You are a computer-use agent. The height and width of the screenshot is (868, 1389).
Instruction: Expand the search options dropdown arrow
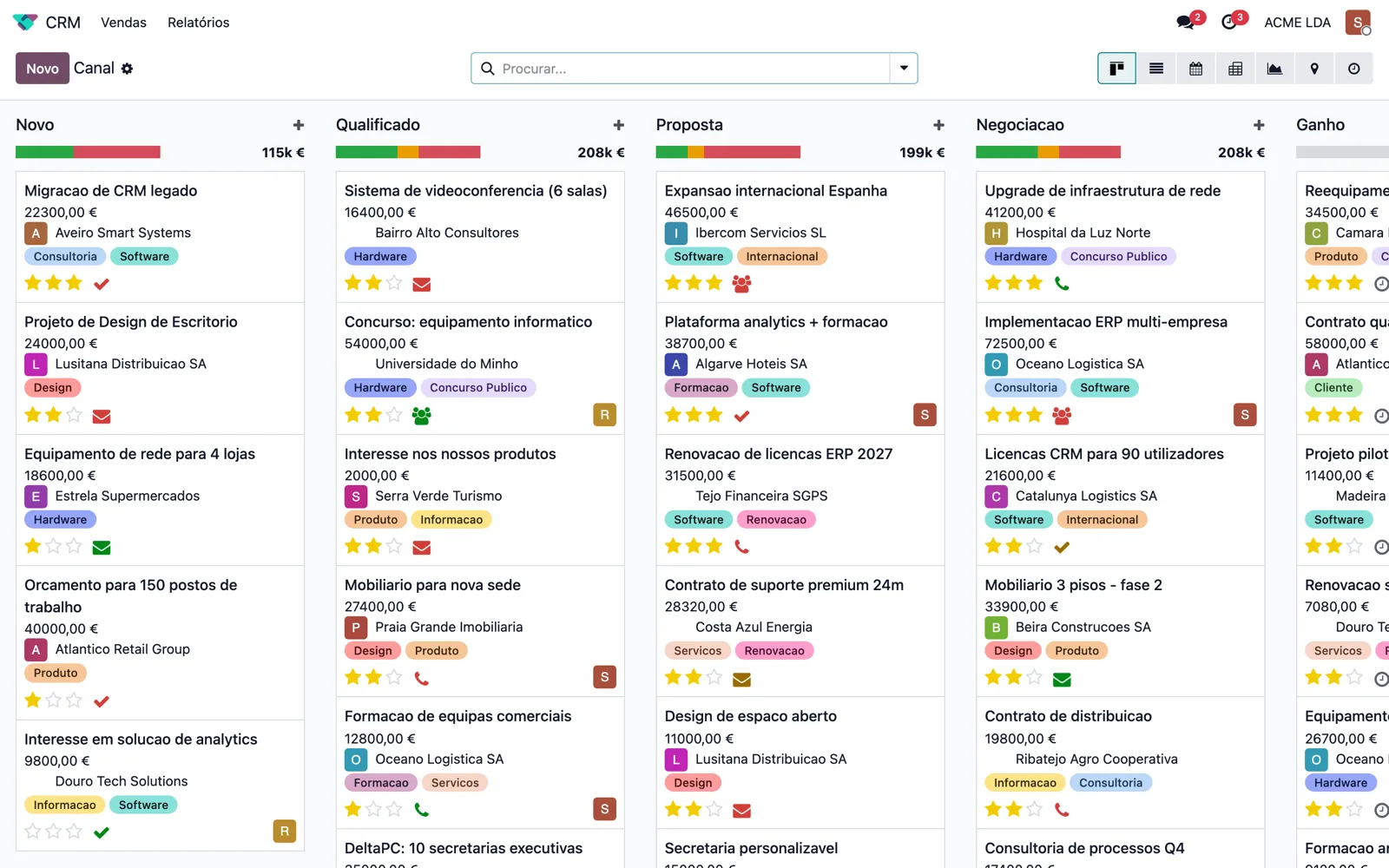904,69
